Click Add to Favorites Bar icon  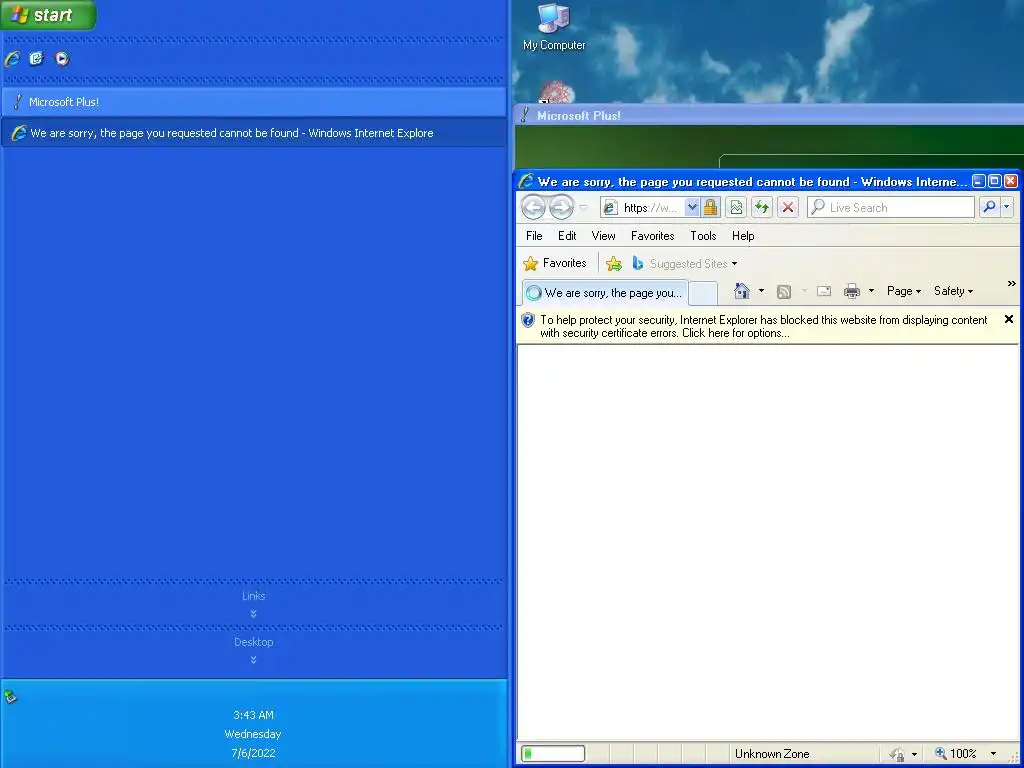[x=613, y=264]
